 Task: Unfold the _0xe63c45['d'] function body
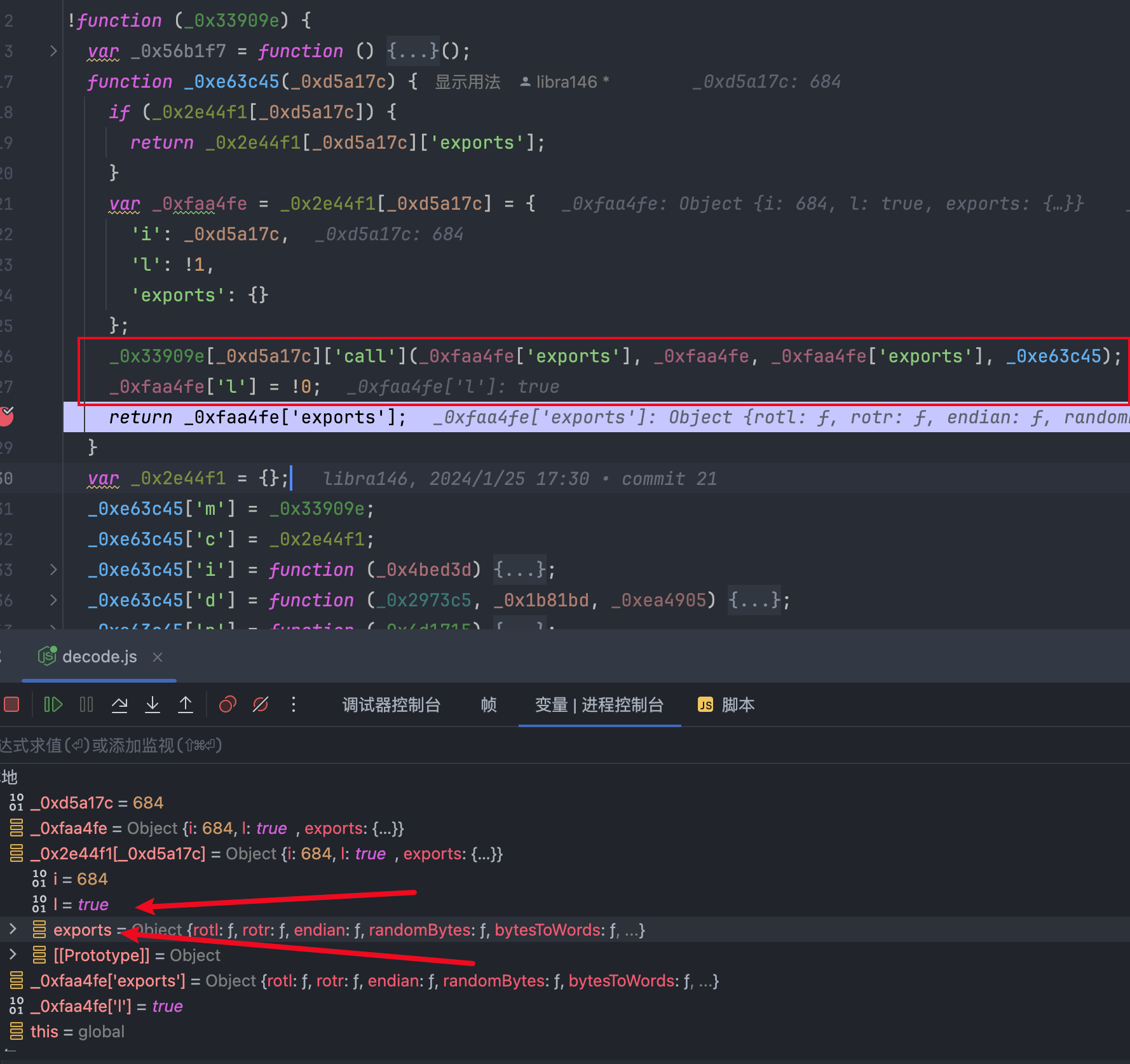pos(53,600)
